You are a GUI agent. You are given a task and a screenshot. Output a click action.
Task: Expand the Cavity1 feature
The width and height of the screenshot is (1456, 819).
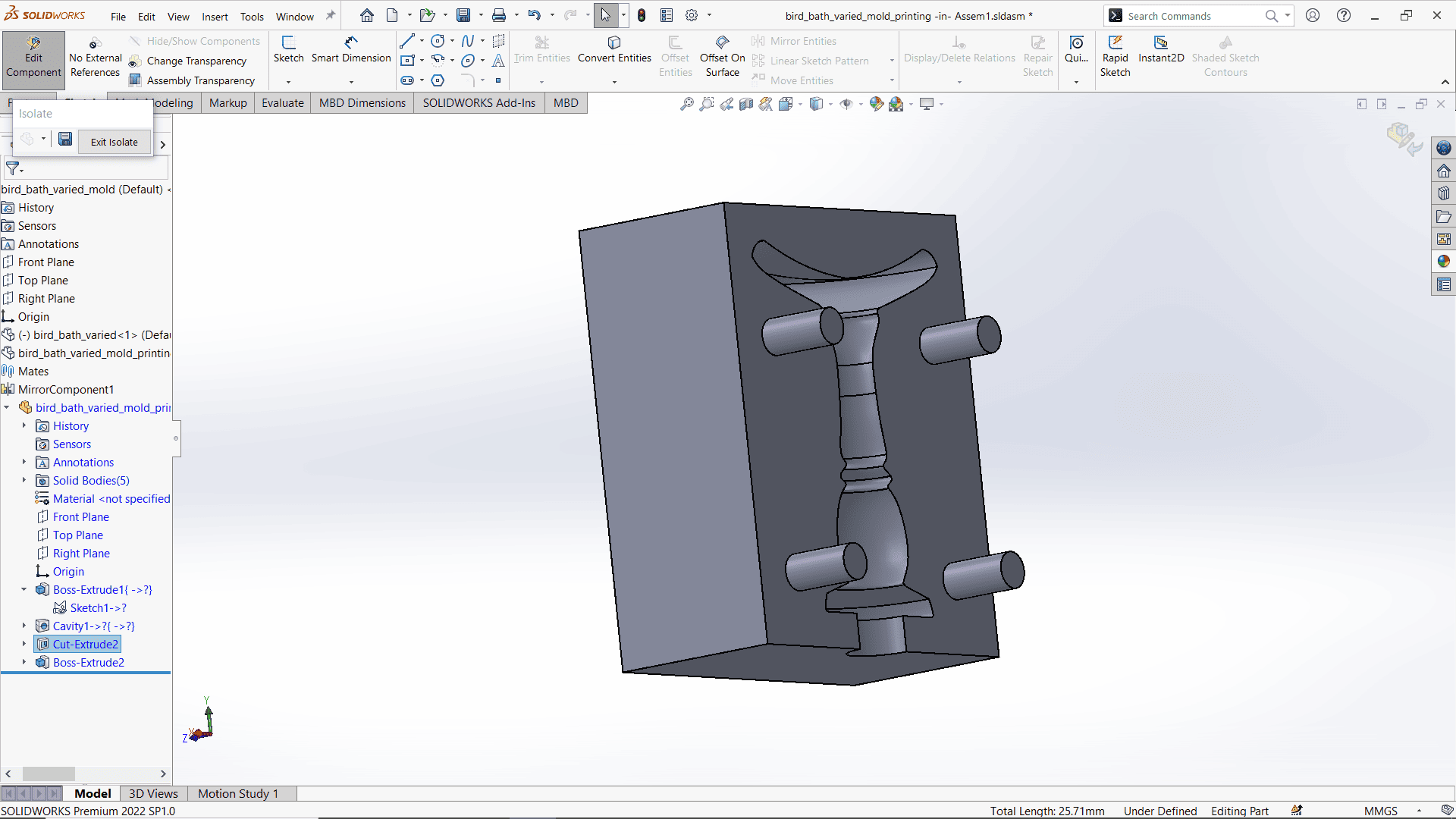coord(24,626)
